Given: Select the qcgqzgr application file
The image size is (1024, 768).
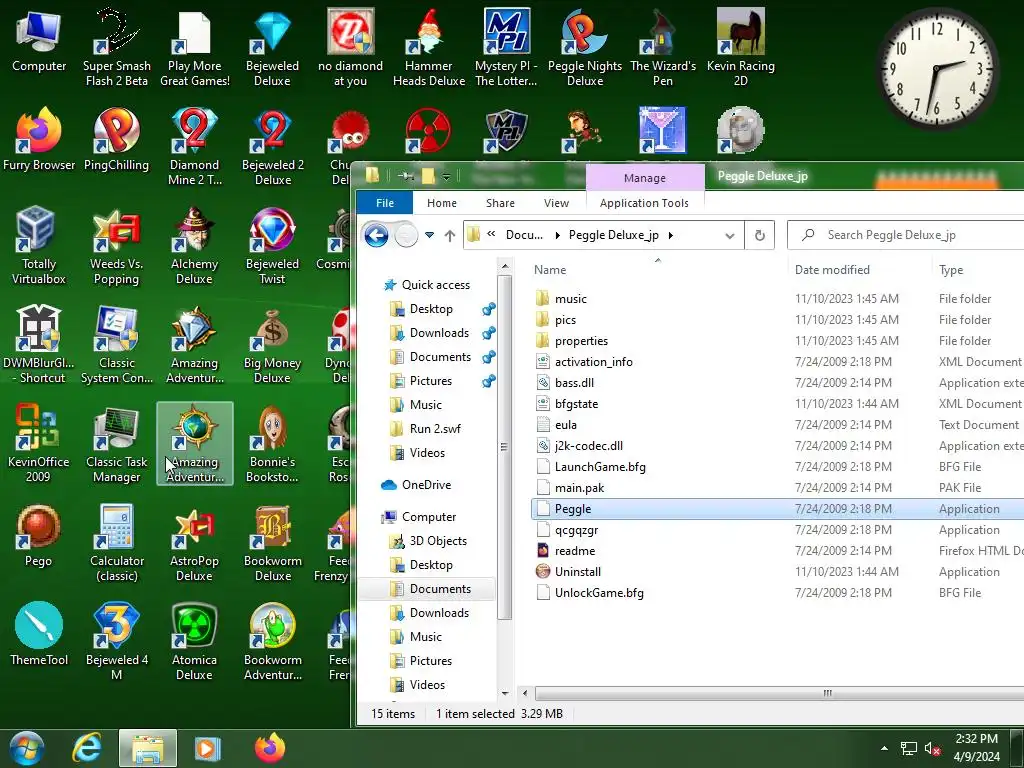Looking at the screenshot, I should pyautogui.click(x=777, y=530).
